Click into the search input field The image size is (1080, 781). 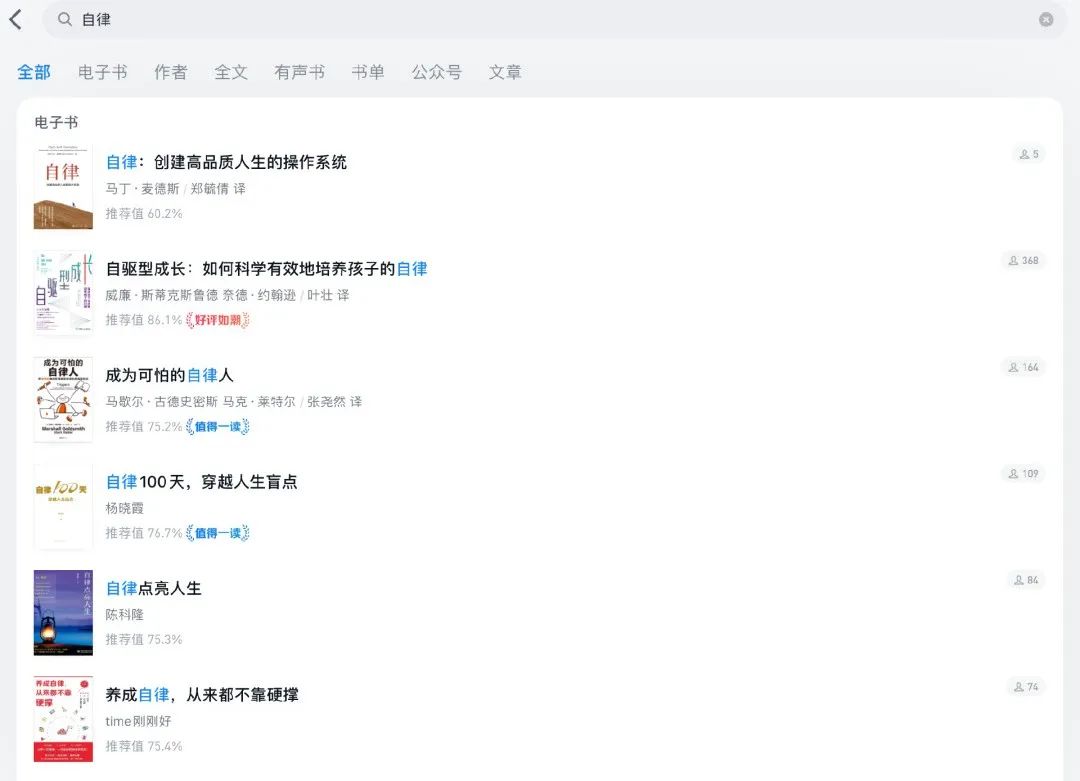pyautogui.click(x=300, y=19)
